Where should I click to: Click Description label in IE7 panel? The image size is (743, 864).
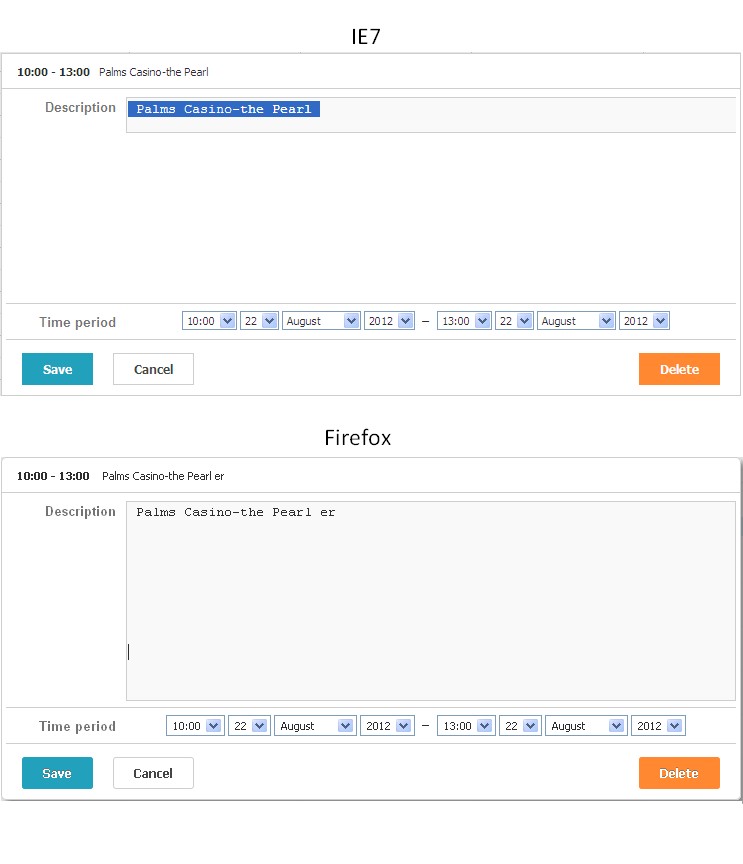80,107
